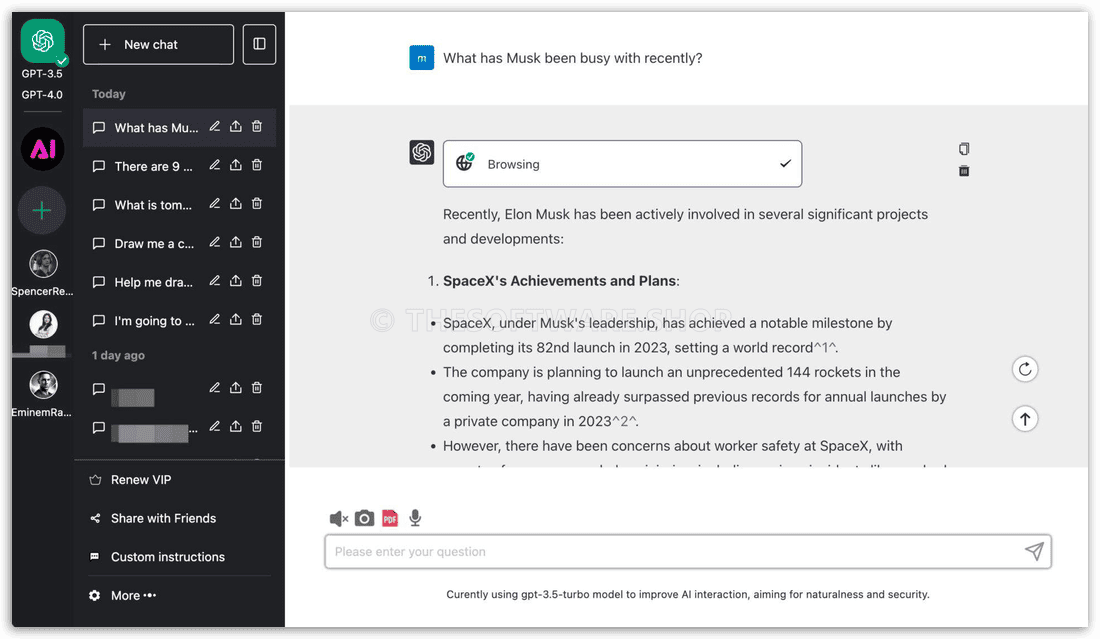
Task: Share the 'What is tom...' chat
Action: (x=236, y=203)
